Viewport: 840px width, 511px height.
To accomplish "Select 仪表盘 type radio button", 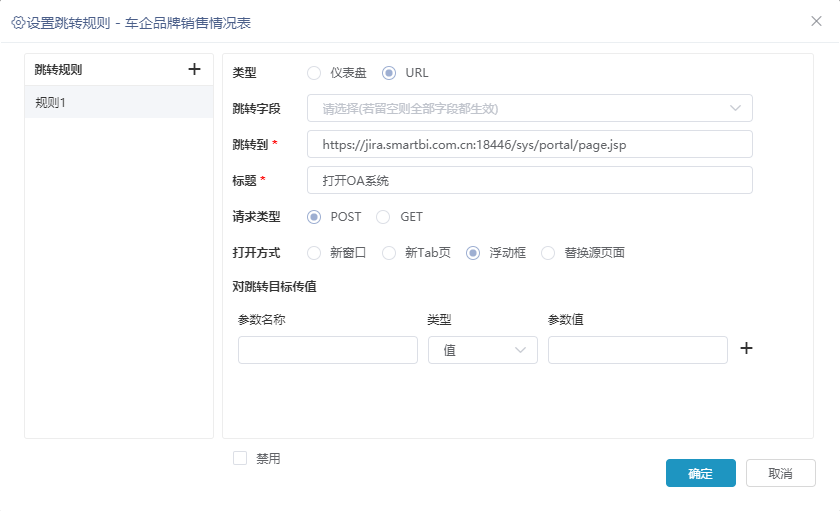I will click(x=314, y=73).
